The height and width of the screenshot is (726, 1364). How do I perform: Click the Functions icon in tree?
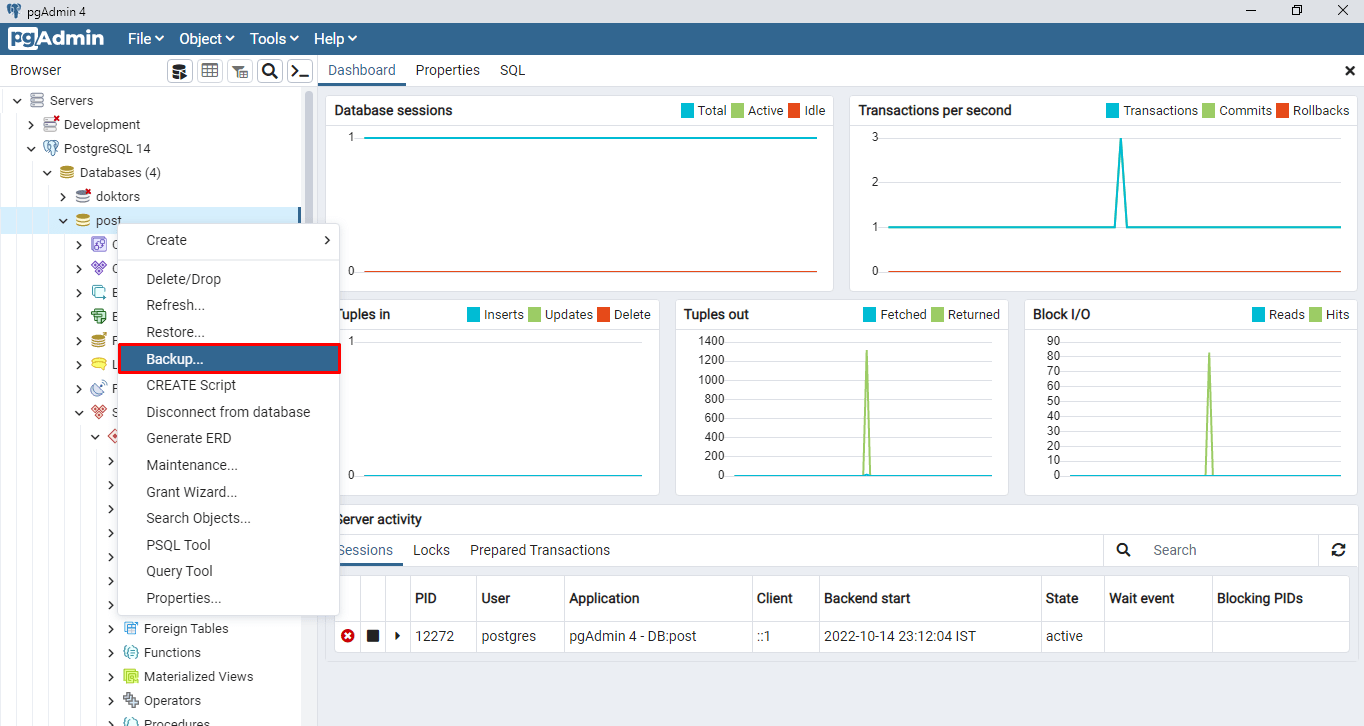[130, 652]
